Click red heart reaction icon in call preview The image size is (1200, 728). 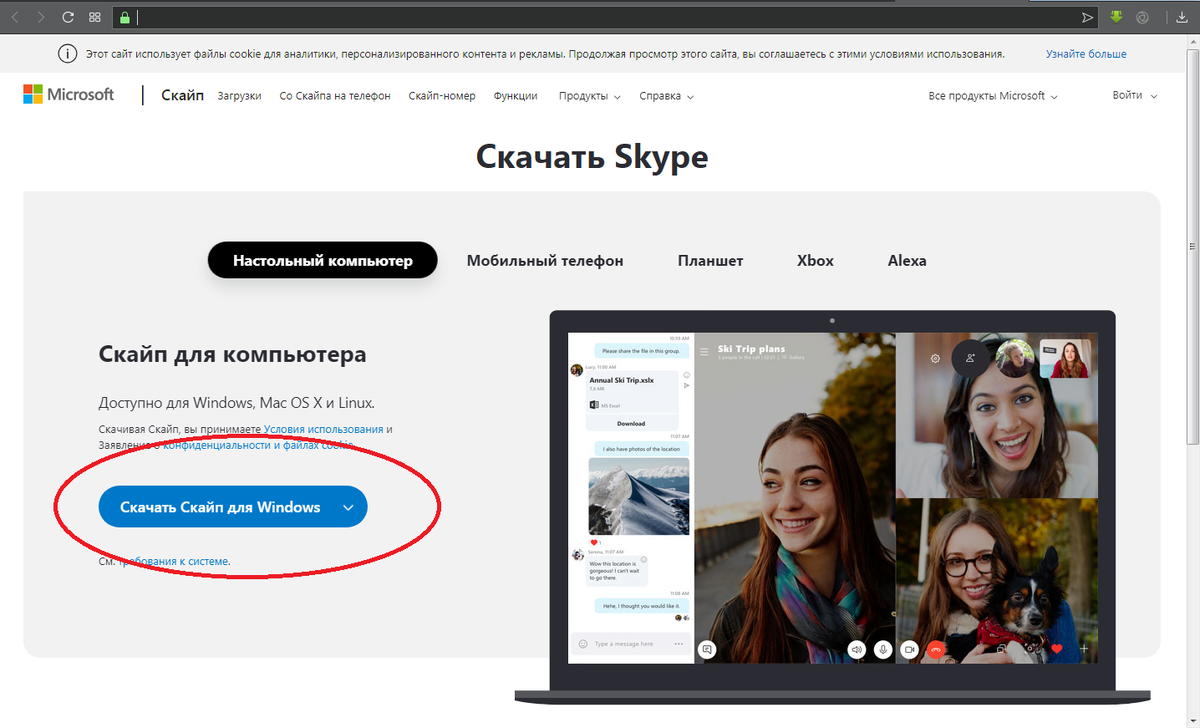coord(1057,649)
